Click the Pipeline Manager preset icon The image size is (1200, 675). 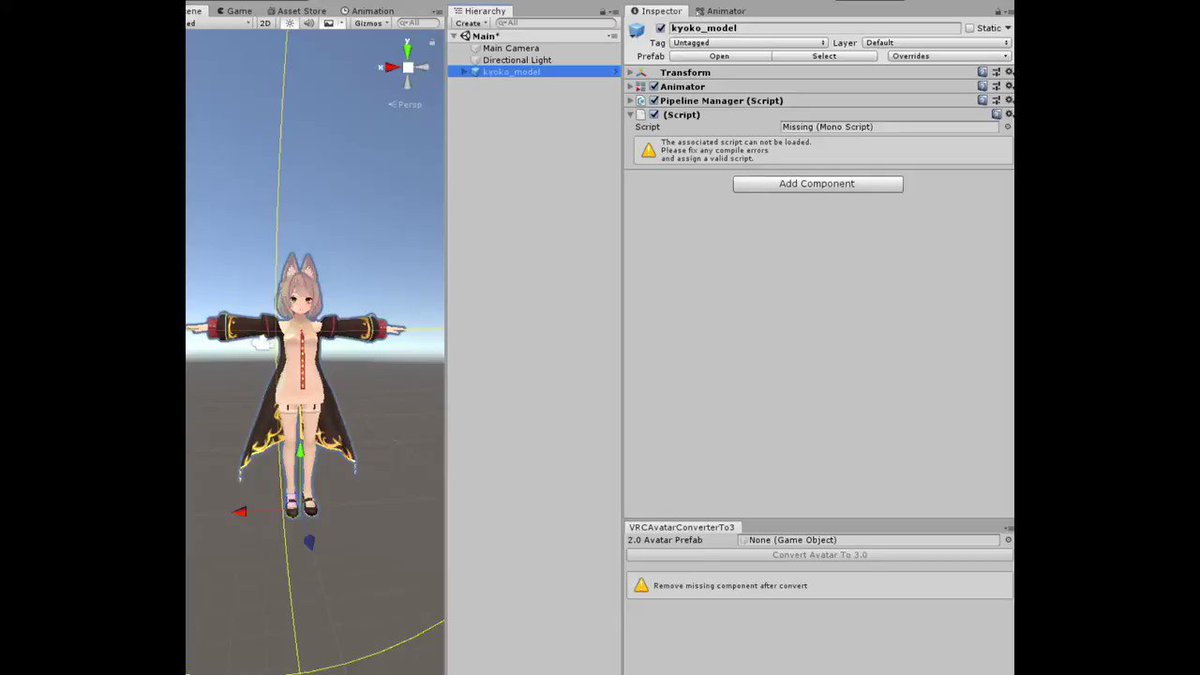997,100
